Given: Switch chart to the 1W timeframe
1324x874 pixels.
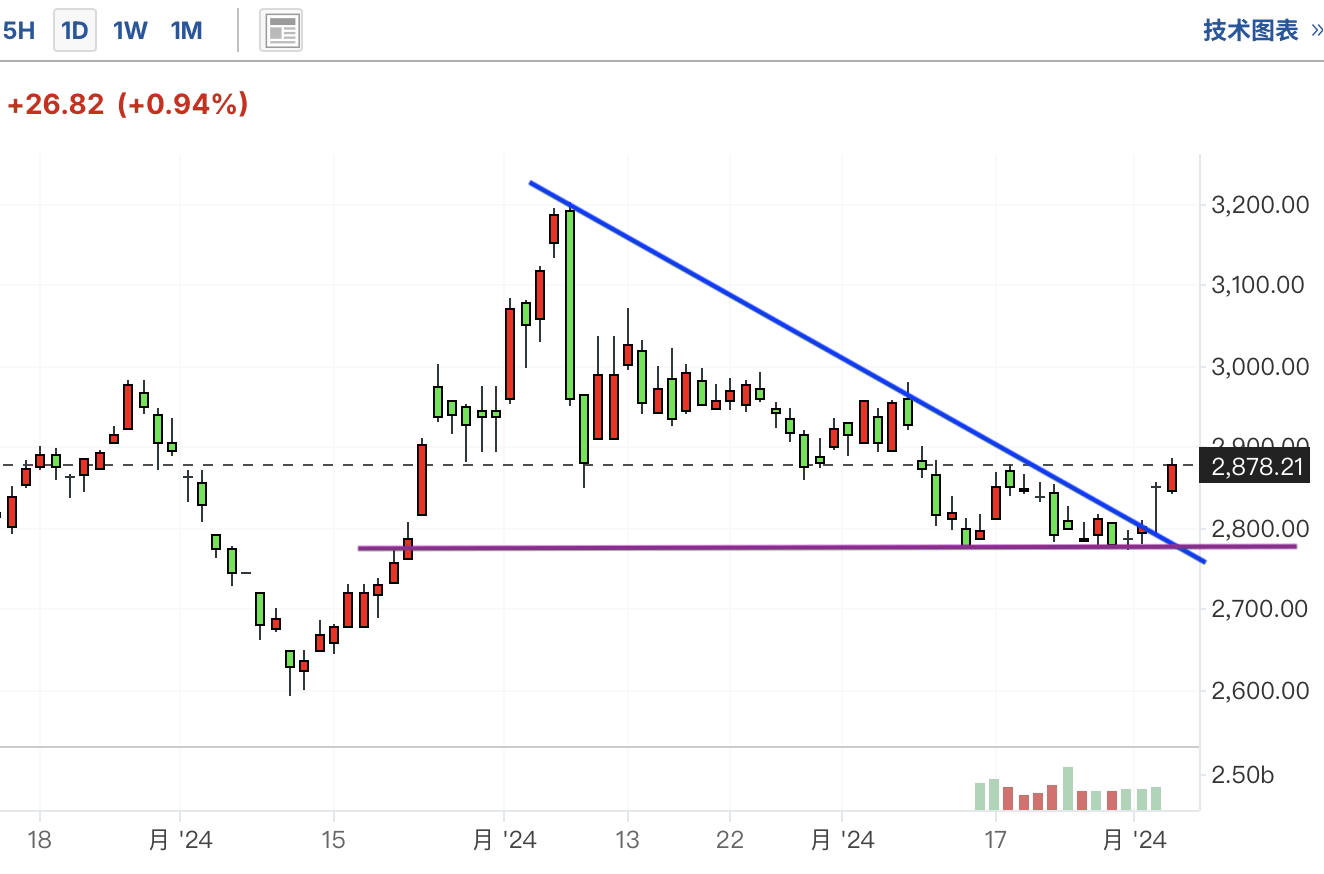Looking at the screenshot, I should pos(130,31).
